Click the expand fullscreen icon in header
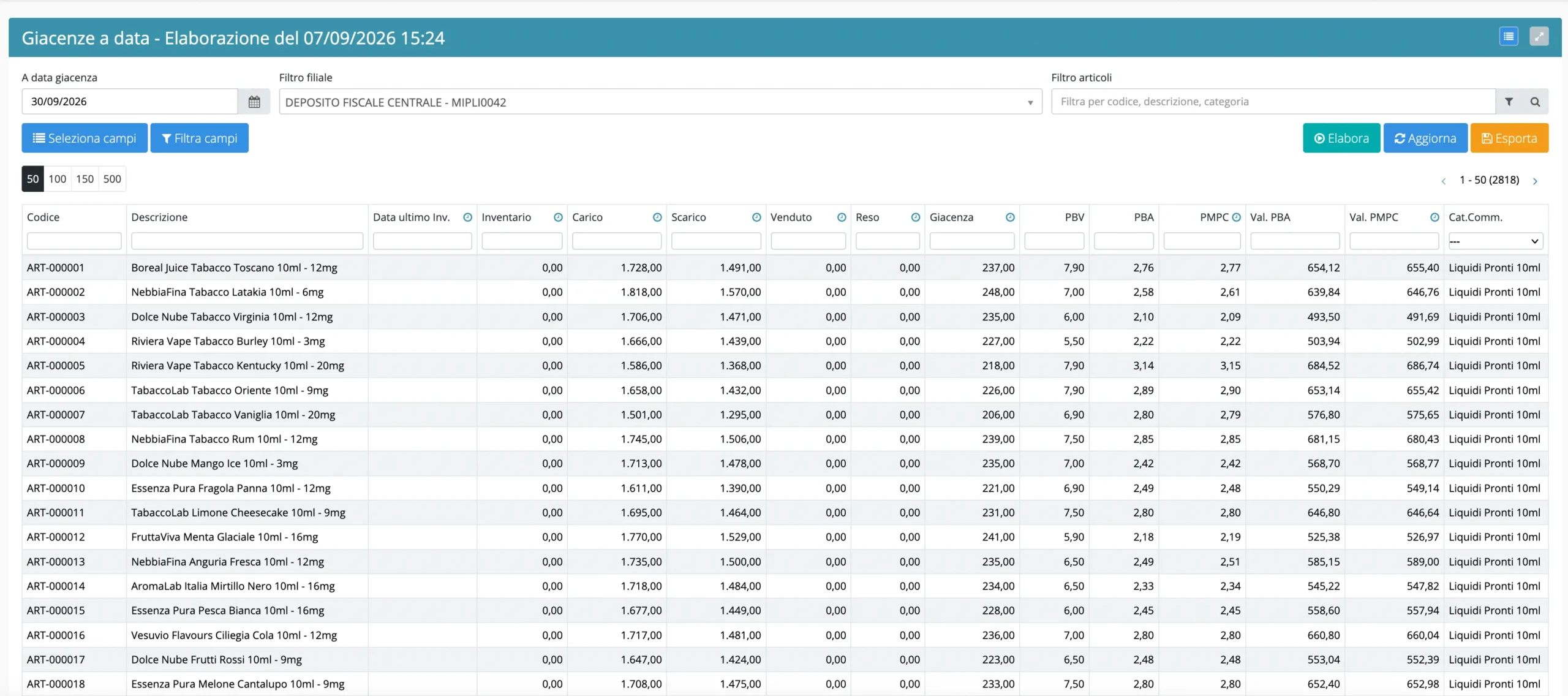Image resolution: width=1568 pixels, height=696 pixels. 1539,37
